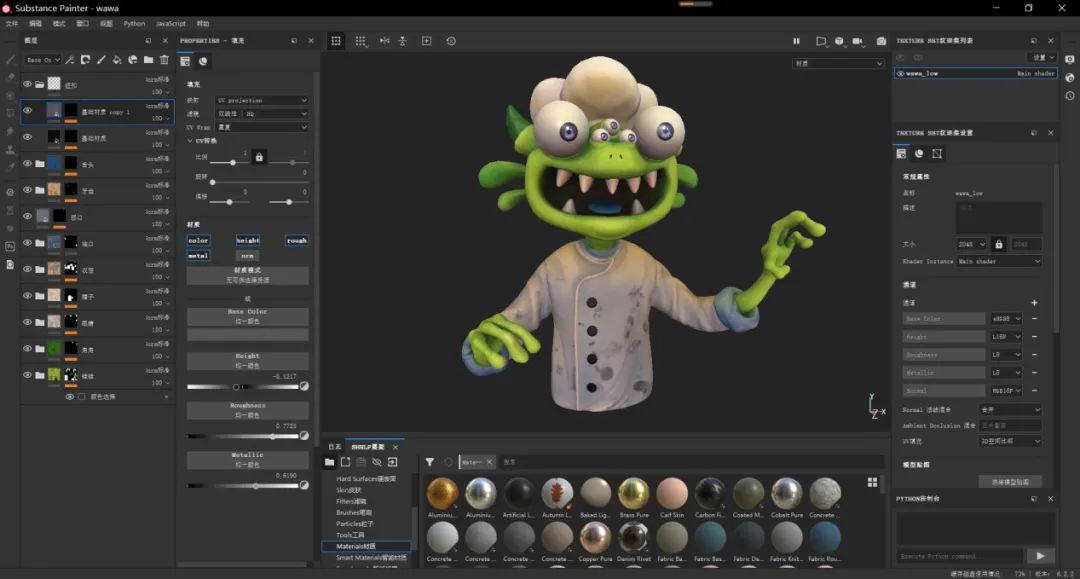Enable the 'nrm' material channel
1080x579 pixels.
pos(248,255)
